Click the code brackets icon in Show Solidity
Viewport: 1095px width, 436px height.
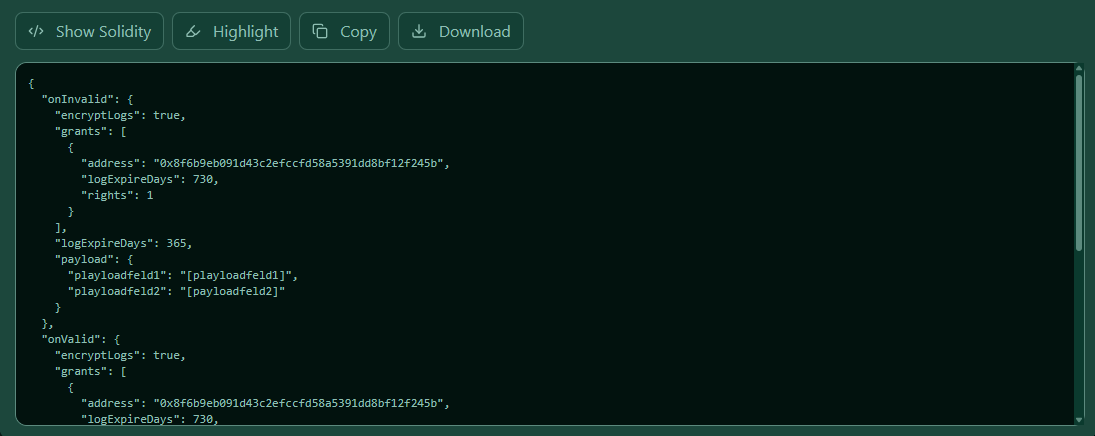pos(36,31)
